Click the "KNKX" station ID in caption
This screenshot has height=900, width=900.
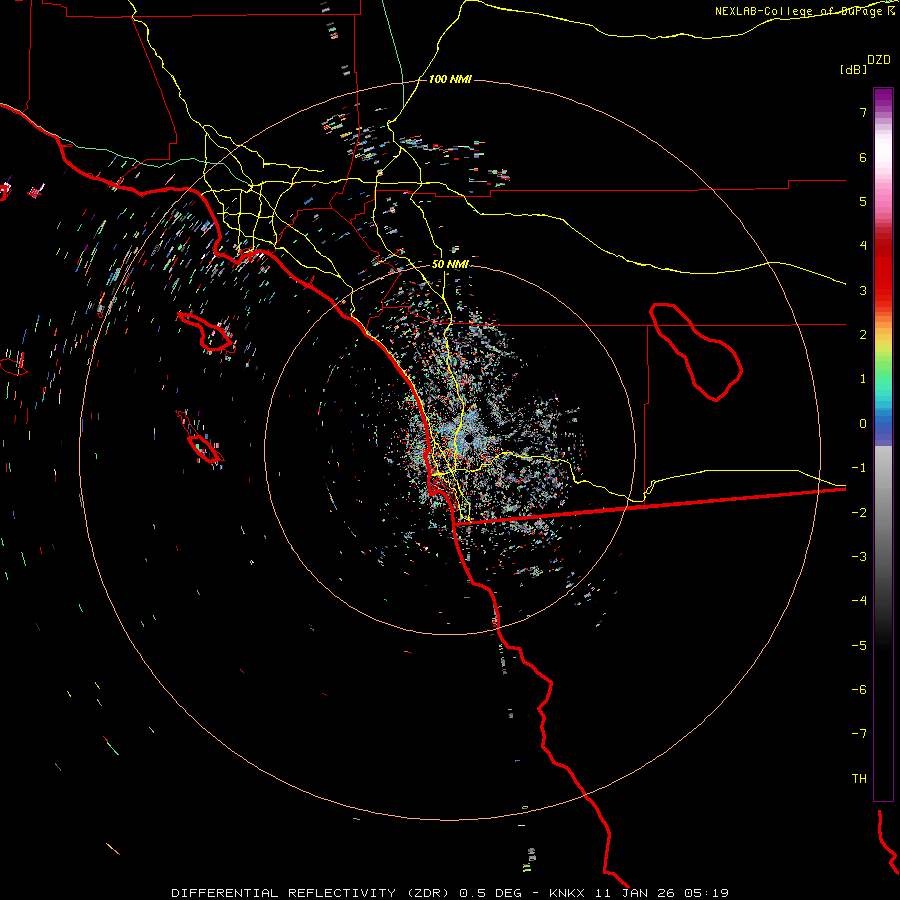point(567,893)
